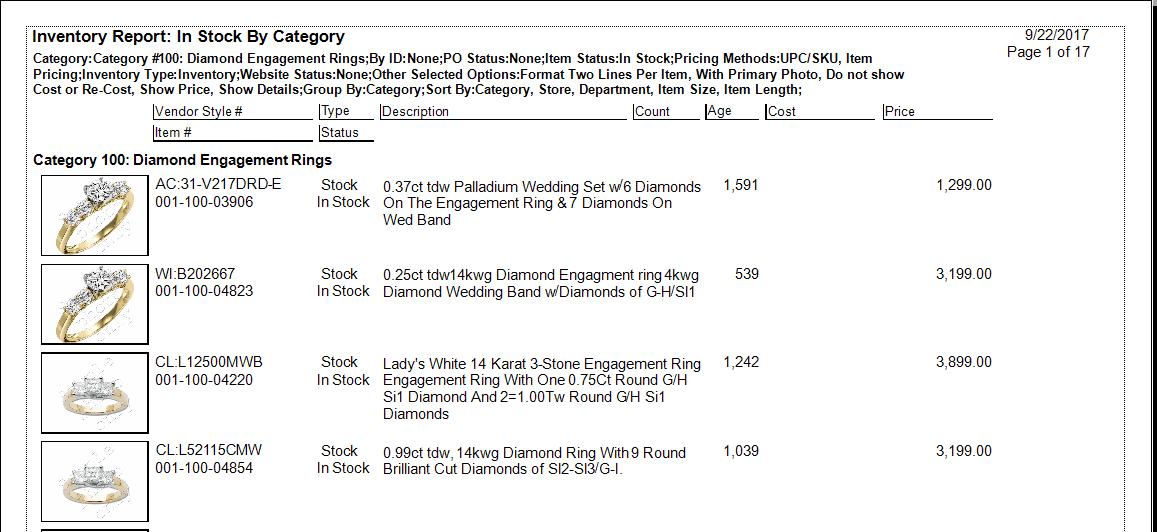Select the Category 100 Diamond Engagement Rings heading
The image size is (1157, 532).
(182, 160)
